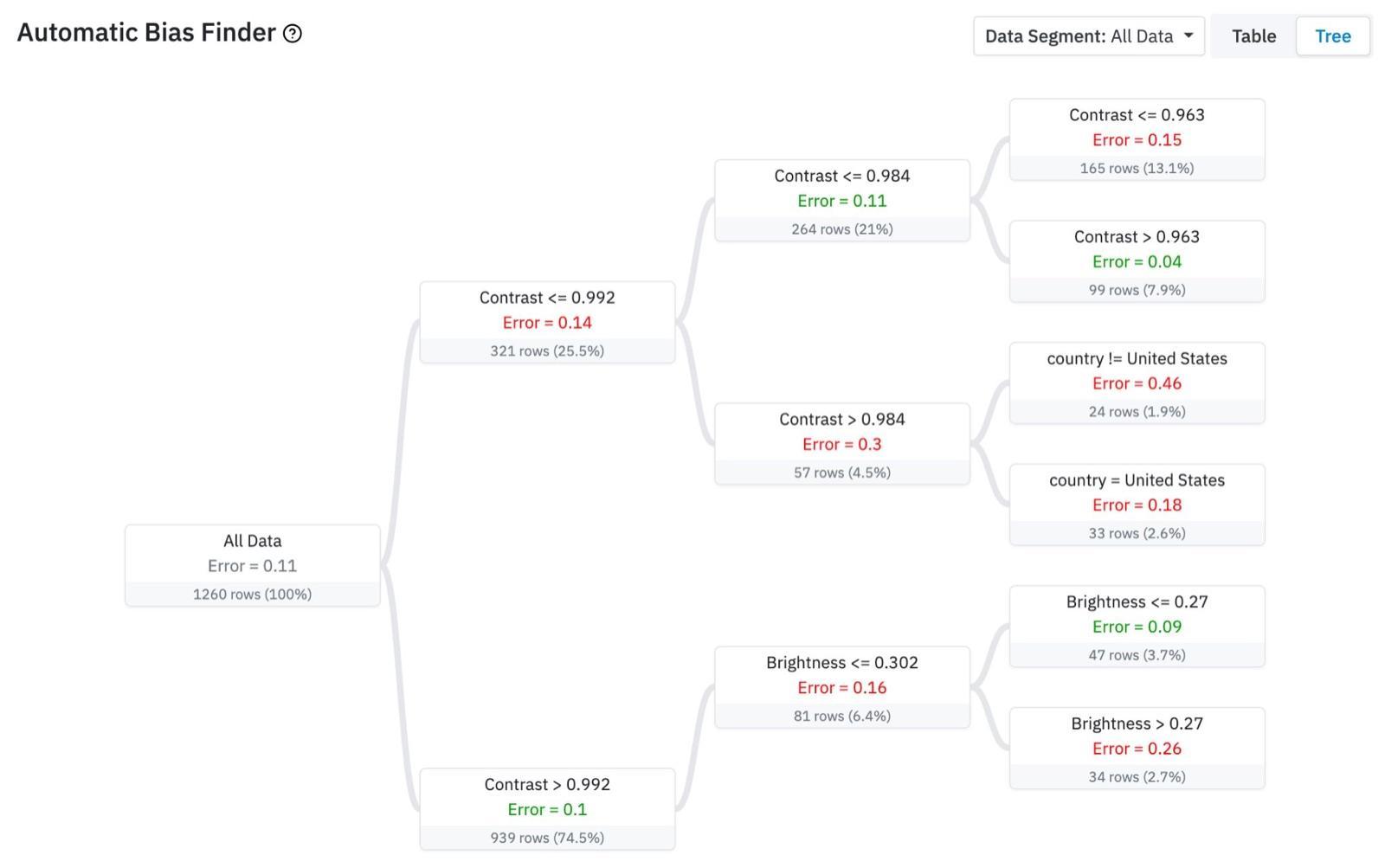Click the Automatic Bias Finder heading
Viewport: 1385px width, 868px height.
146,33
